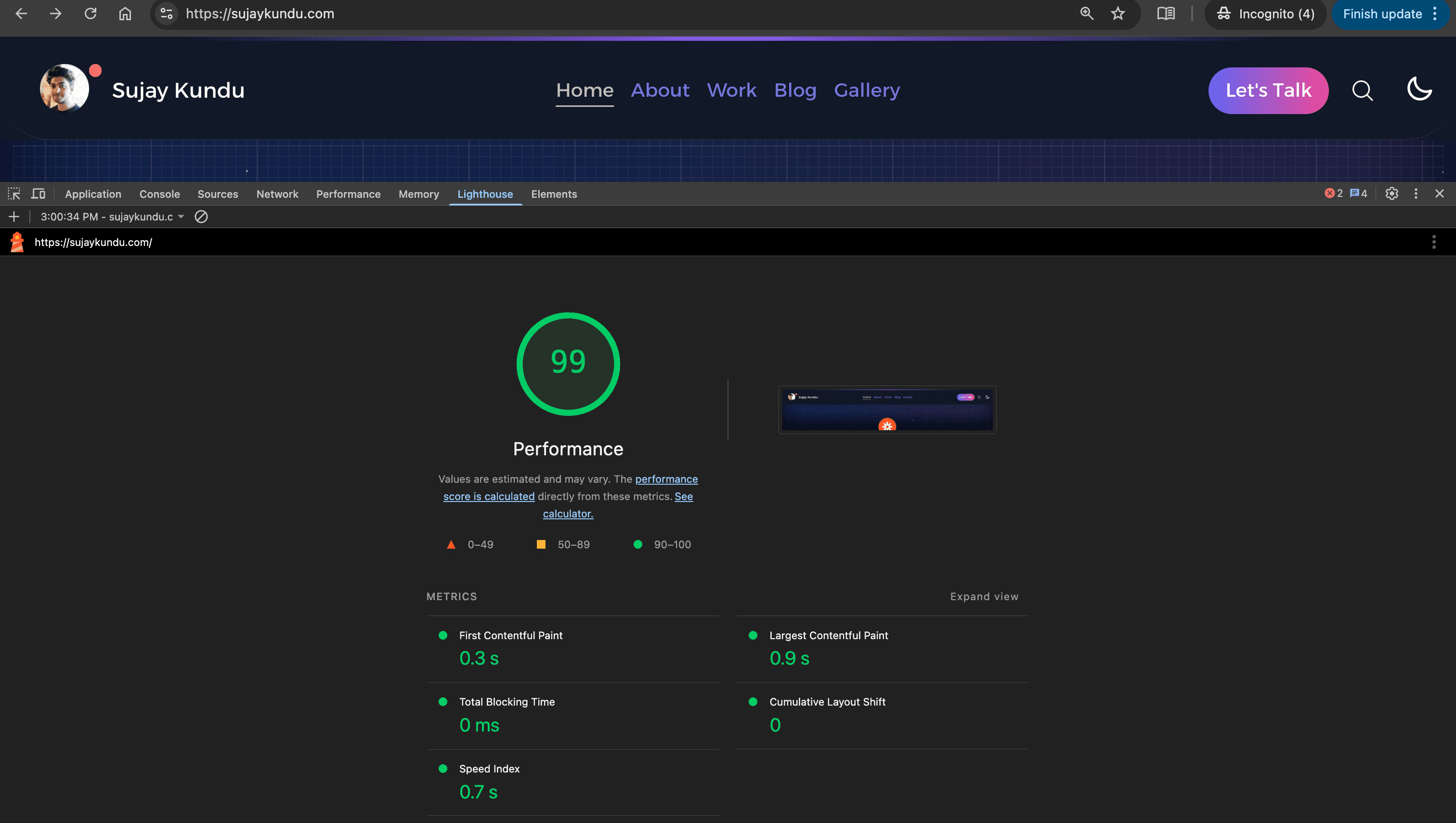Screen dimensions: 1456x823
Task: Click the Let's Talk button
Action: click(1268, 90)
